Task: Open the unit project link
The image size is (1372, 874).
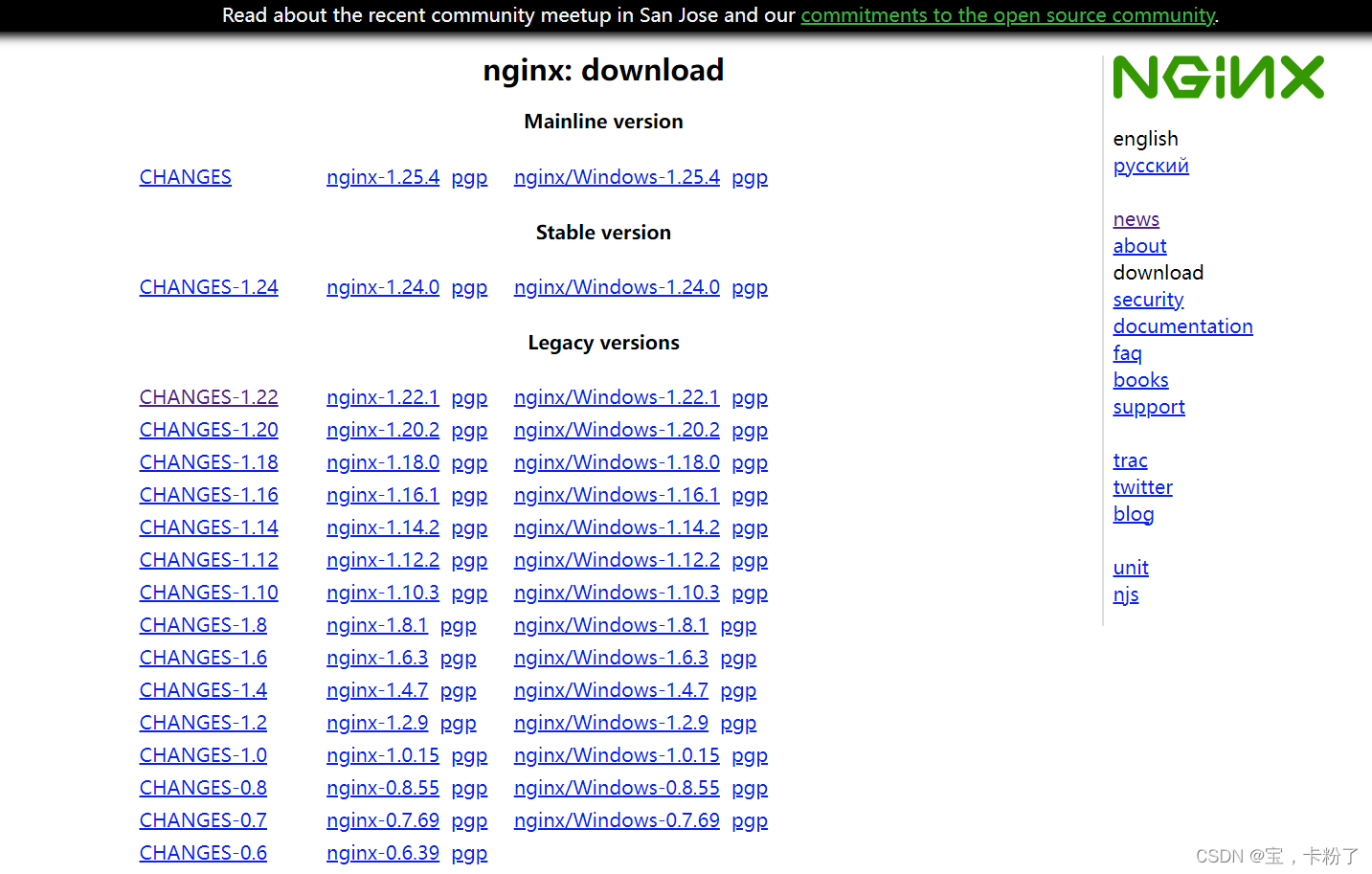Action: click(1131, 568)
